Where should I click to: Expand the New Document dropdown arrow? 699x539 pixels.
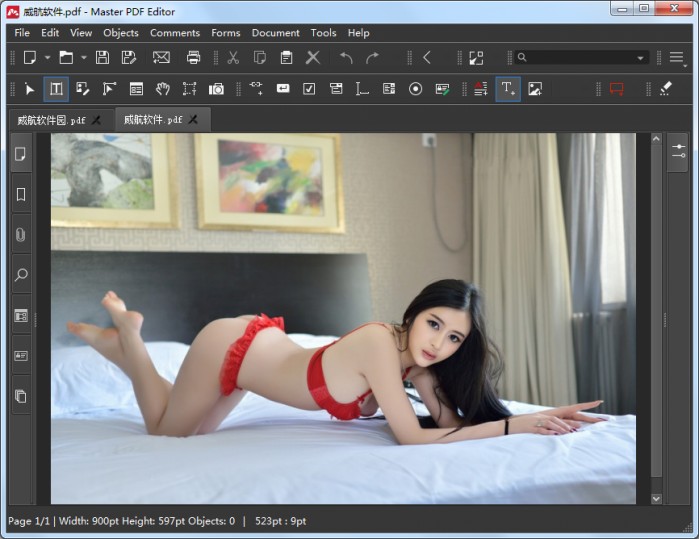click(47, 58)
